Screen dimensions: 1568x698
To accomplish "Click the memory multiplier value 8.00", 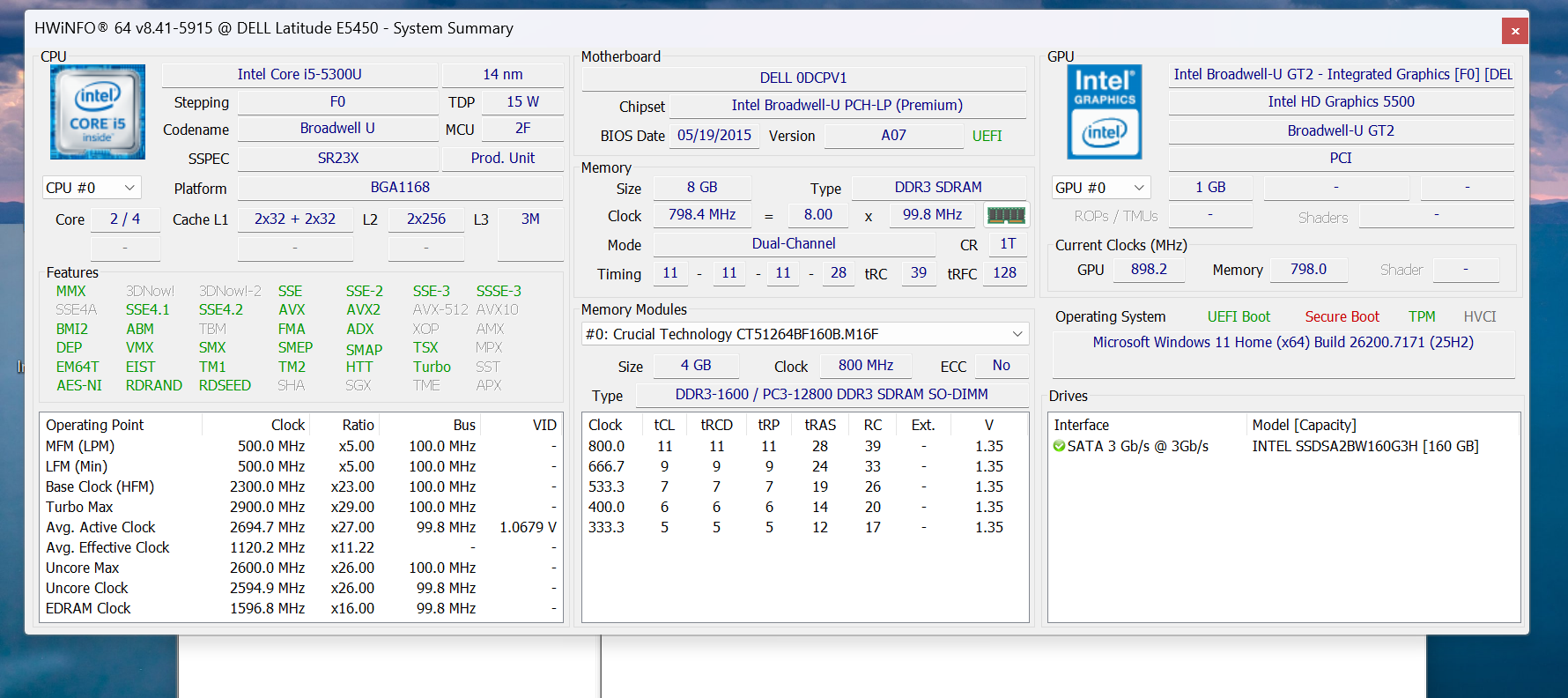I will tap(817, 215).
